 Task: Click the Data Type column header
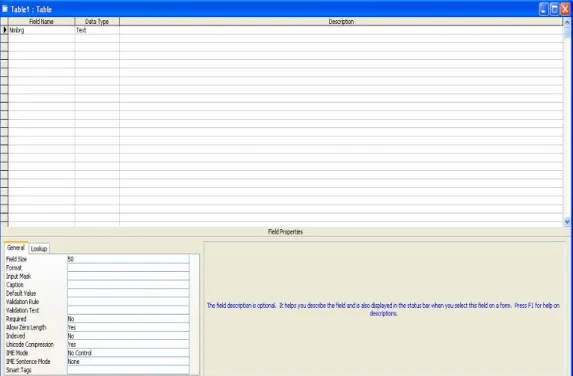pos(97,22)
